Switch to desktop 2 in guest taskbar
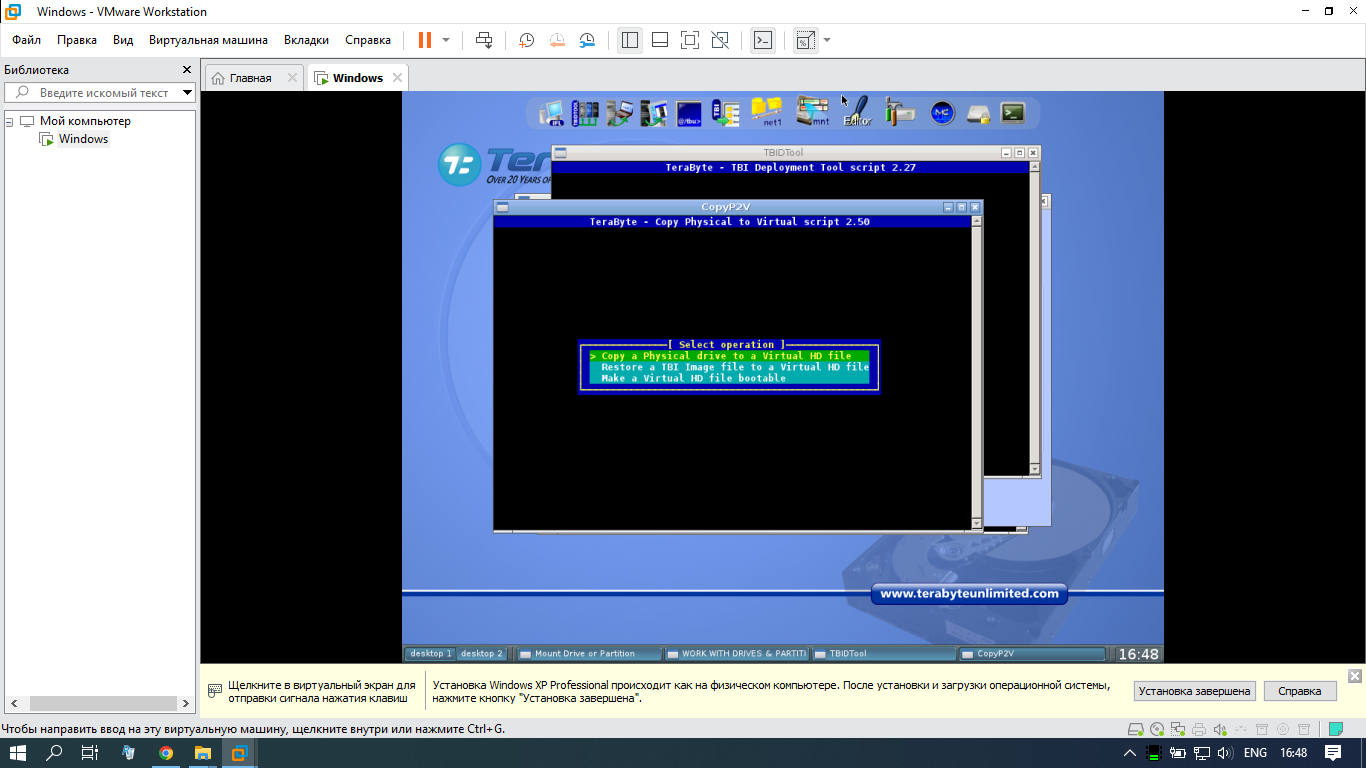 click(x=482, y=653)
